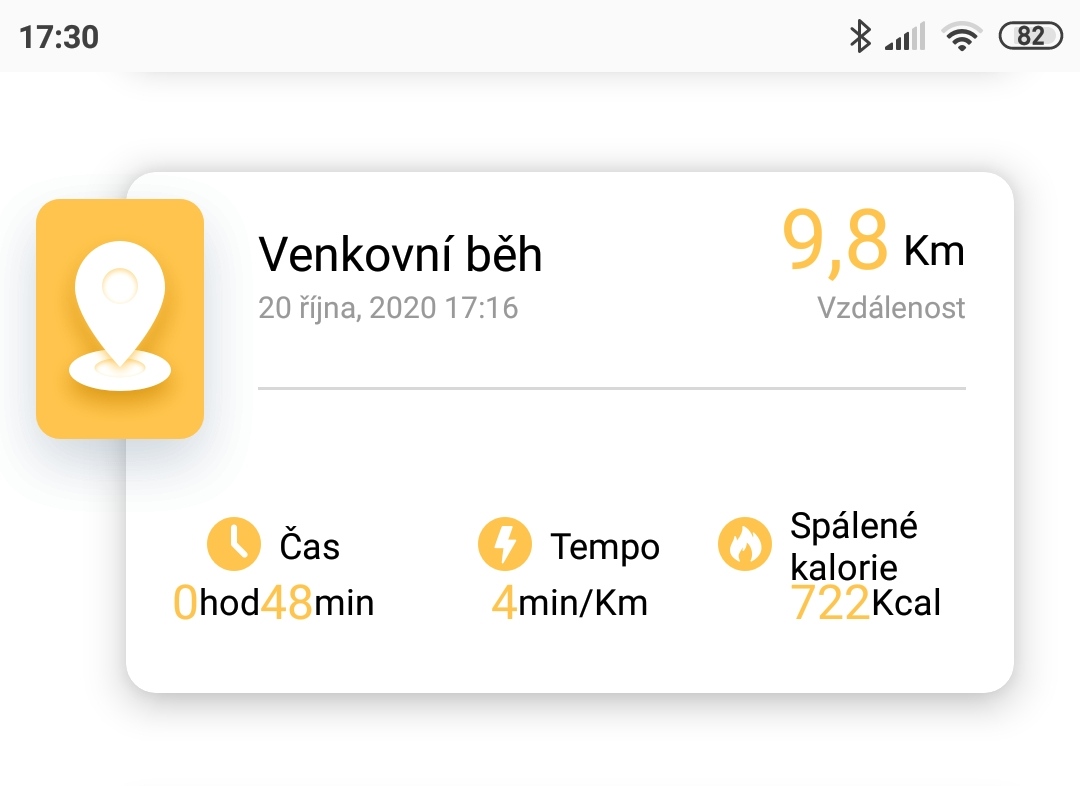The image size is (1080, 786).
Task: Tap the 722Kcal calories value
Action: click(x=865, y=603)
